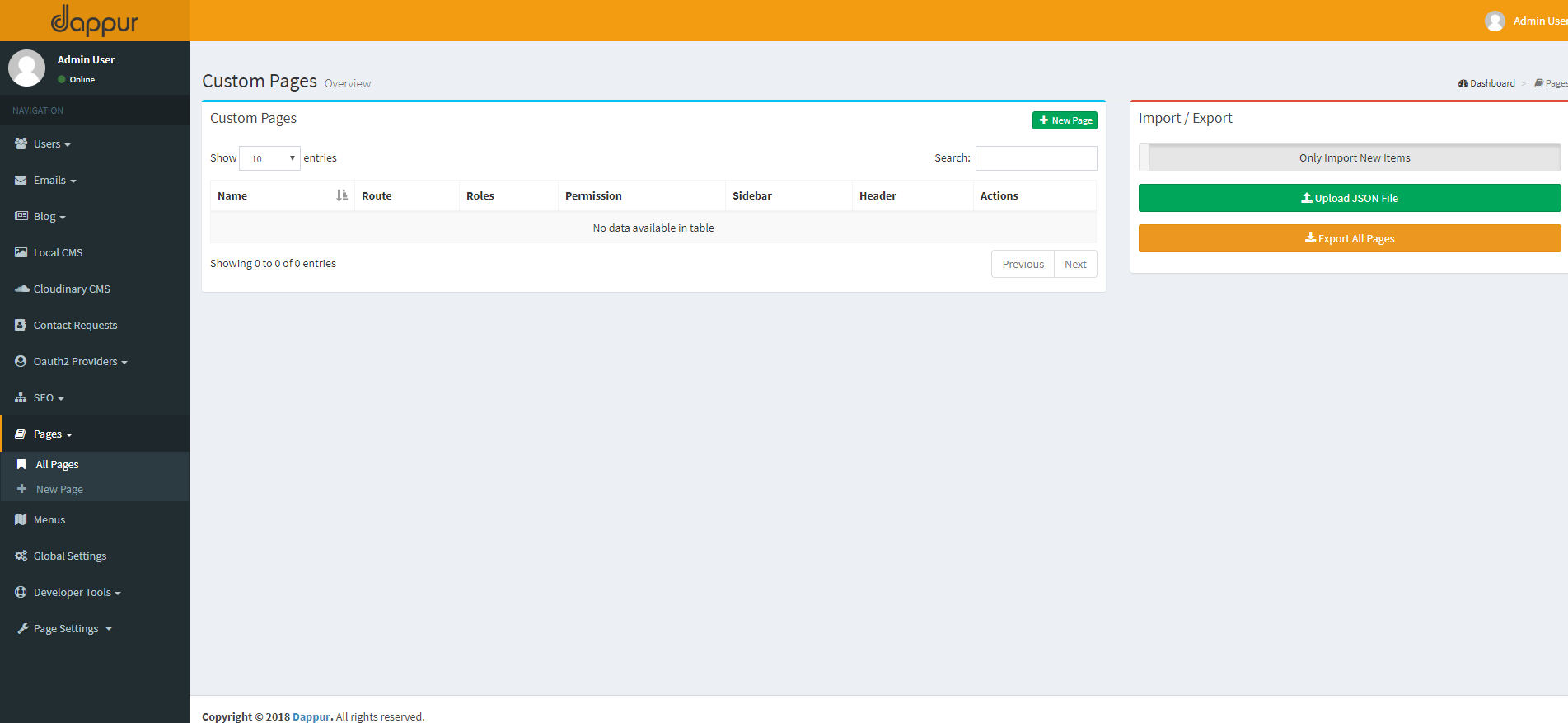Click the Cloudinary CMS cloud icon
1568x723 pixels.
point(21,289)
